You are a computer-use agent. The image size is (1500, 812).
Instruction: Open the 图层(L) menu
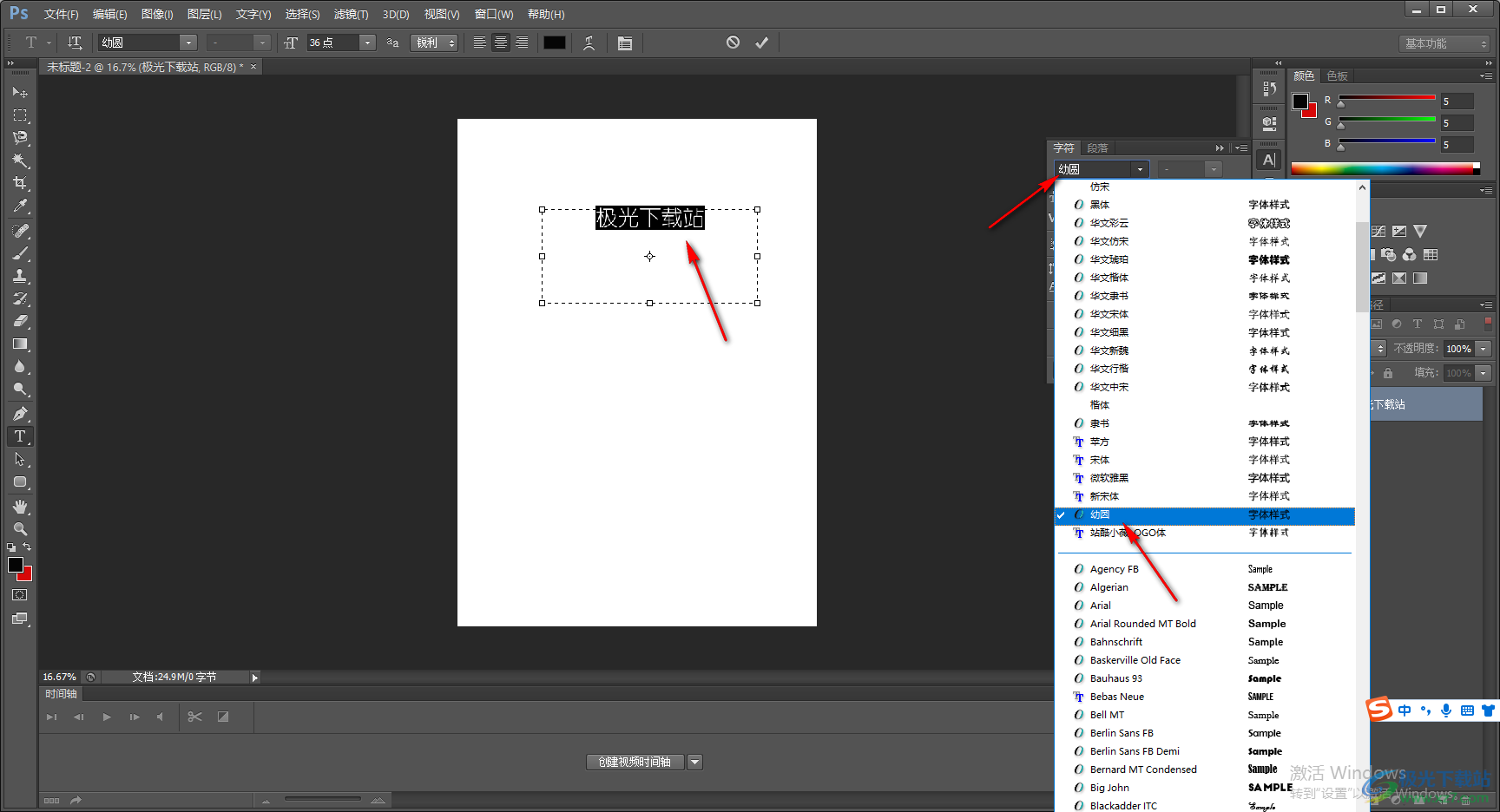click(205, 14)
